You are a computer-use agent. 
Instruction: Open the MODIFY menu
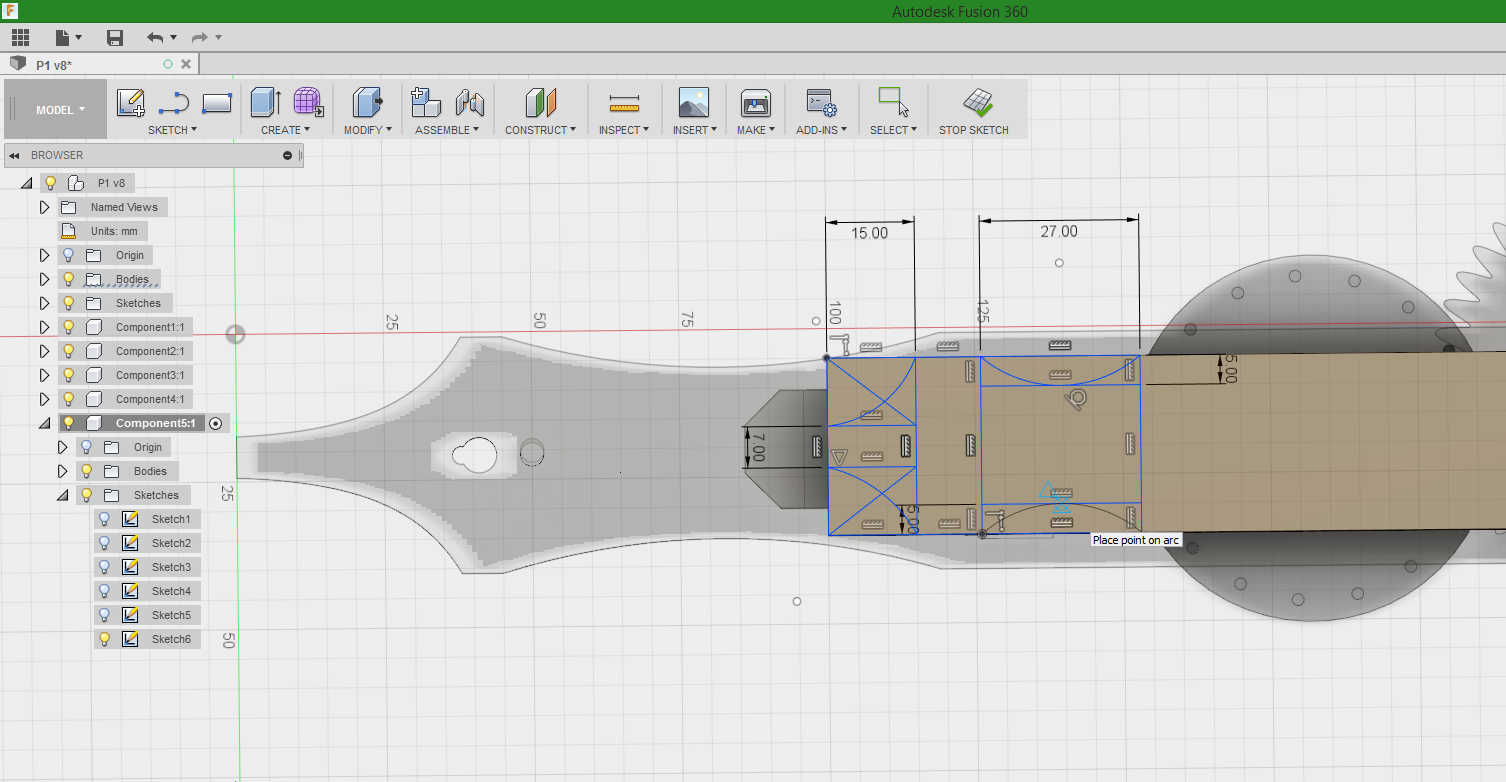[x=367, y=130]
